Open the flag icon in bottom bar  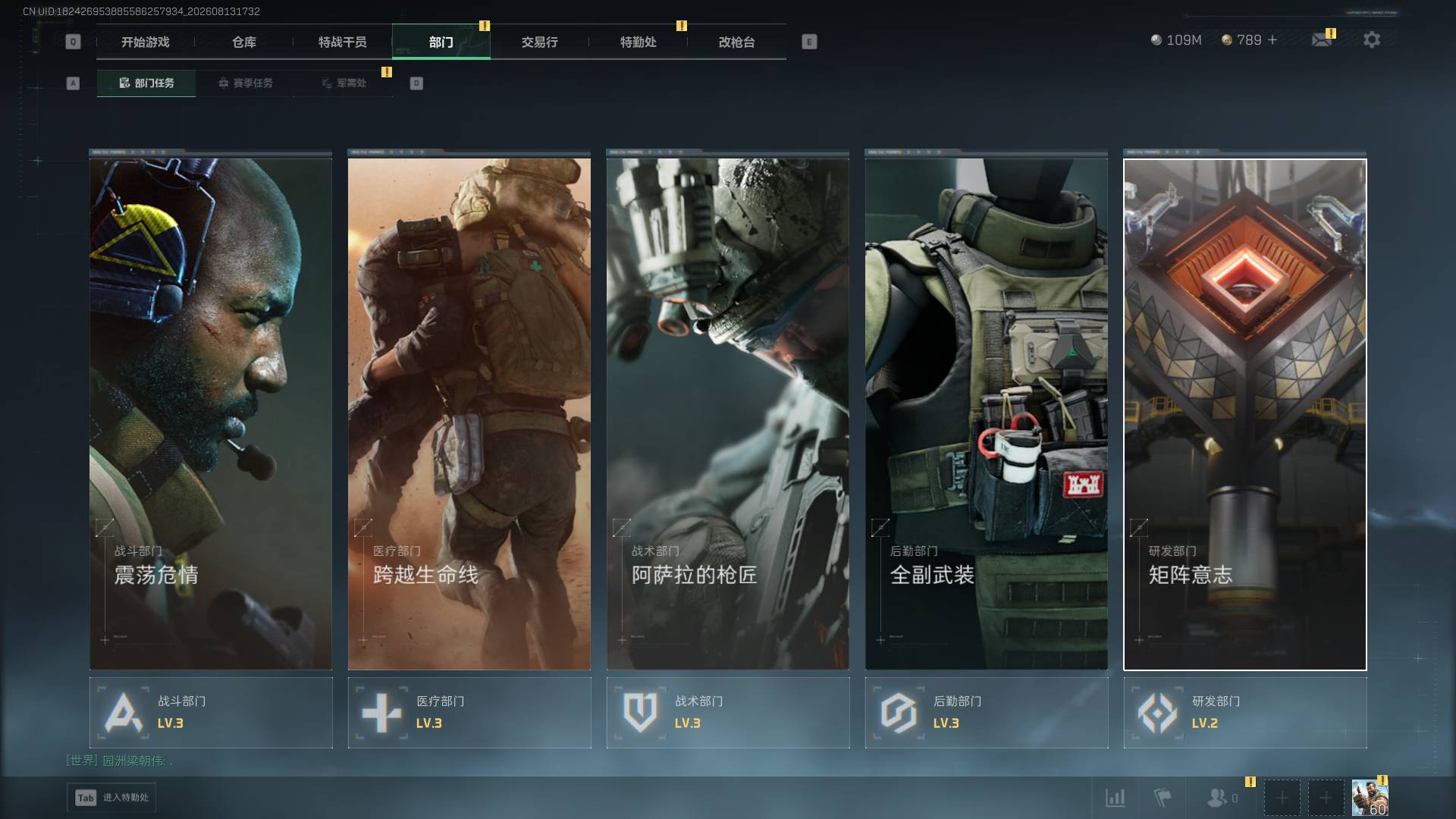1162,798
